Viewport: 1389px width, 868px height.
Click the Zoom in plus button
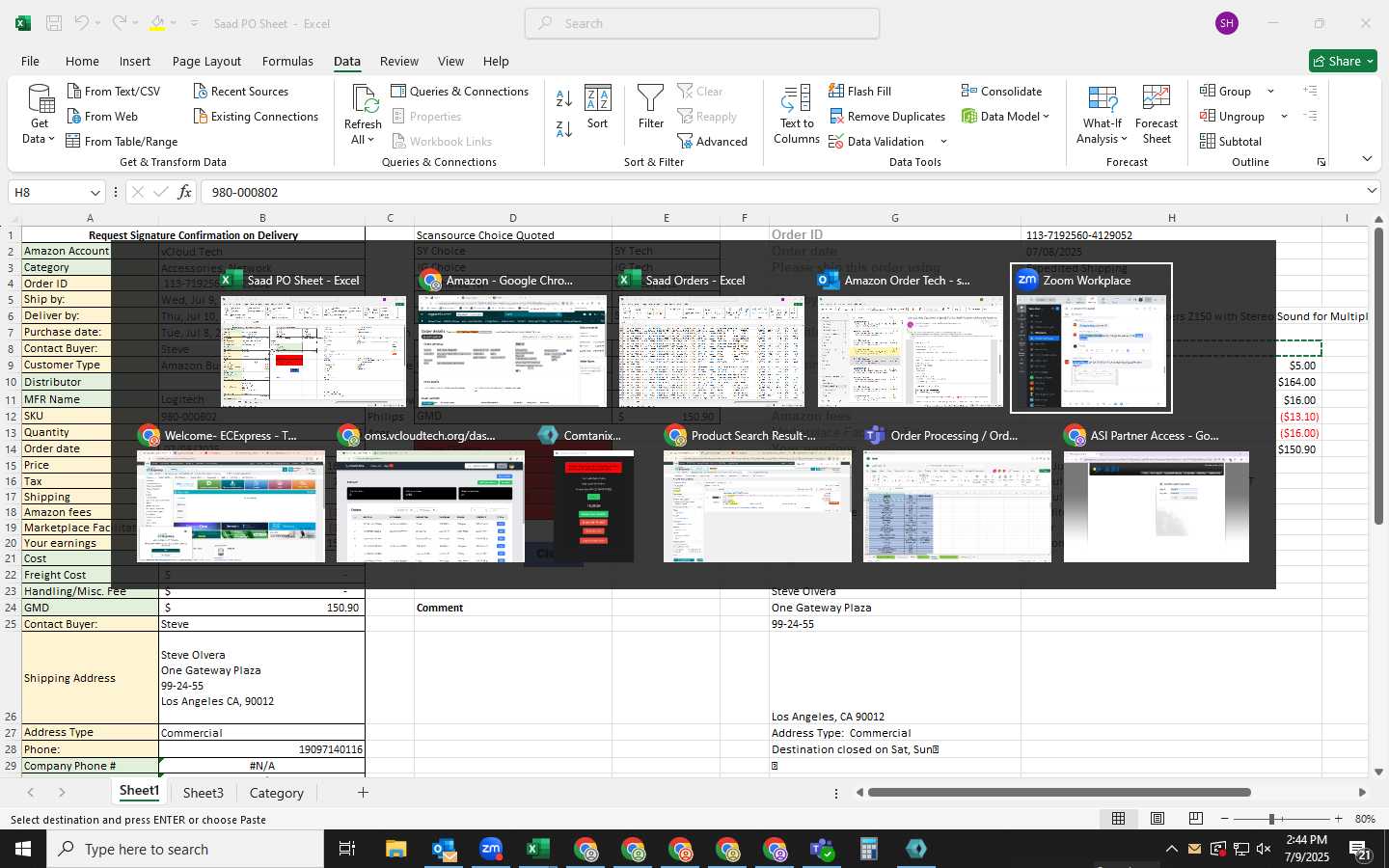click(x=1338, y=819)
